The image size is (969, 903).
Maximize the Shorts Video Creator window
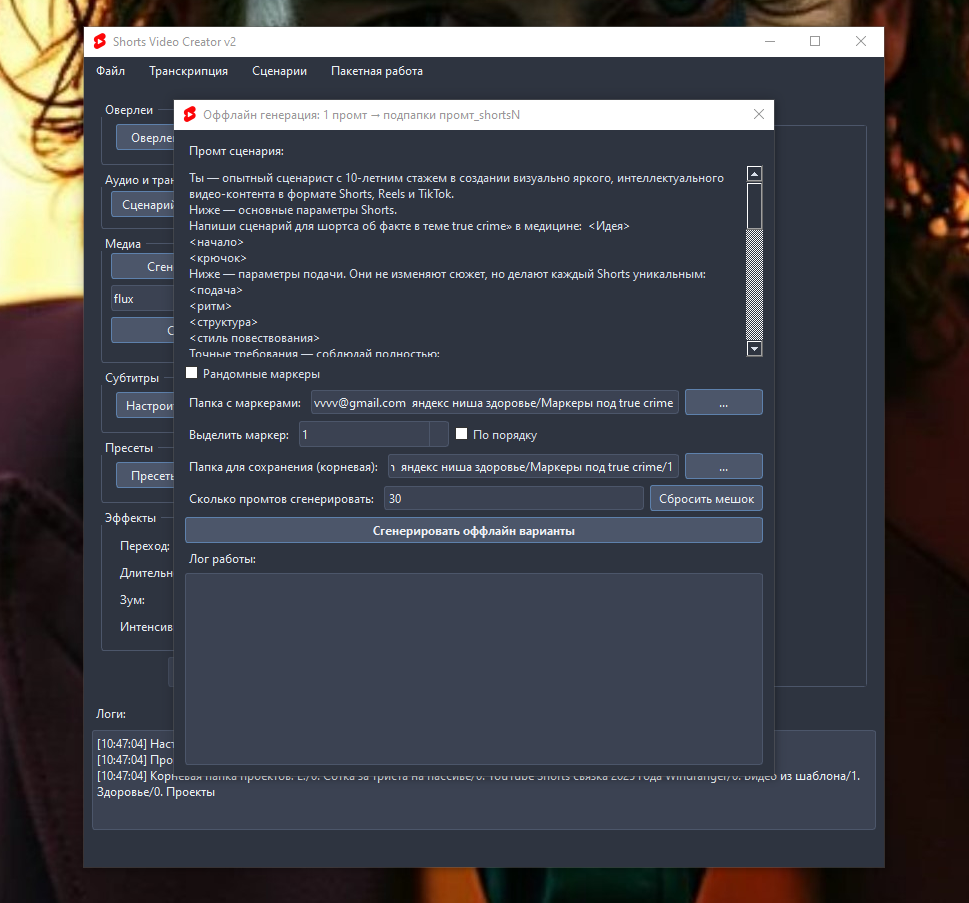click(815, 41)
